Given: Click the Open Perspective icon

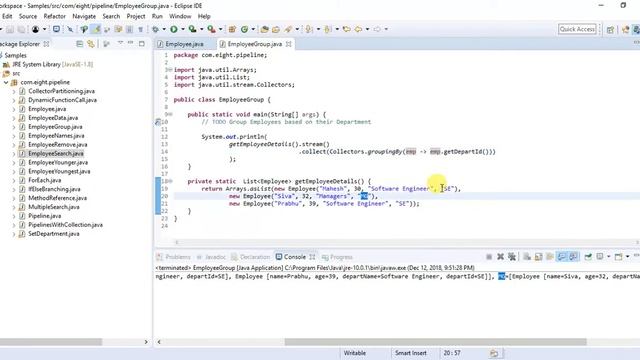Looking at the screenshot, I should (610, 29).
